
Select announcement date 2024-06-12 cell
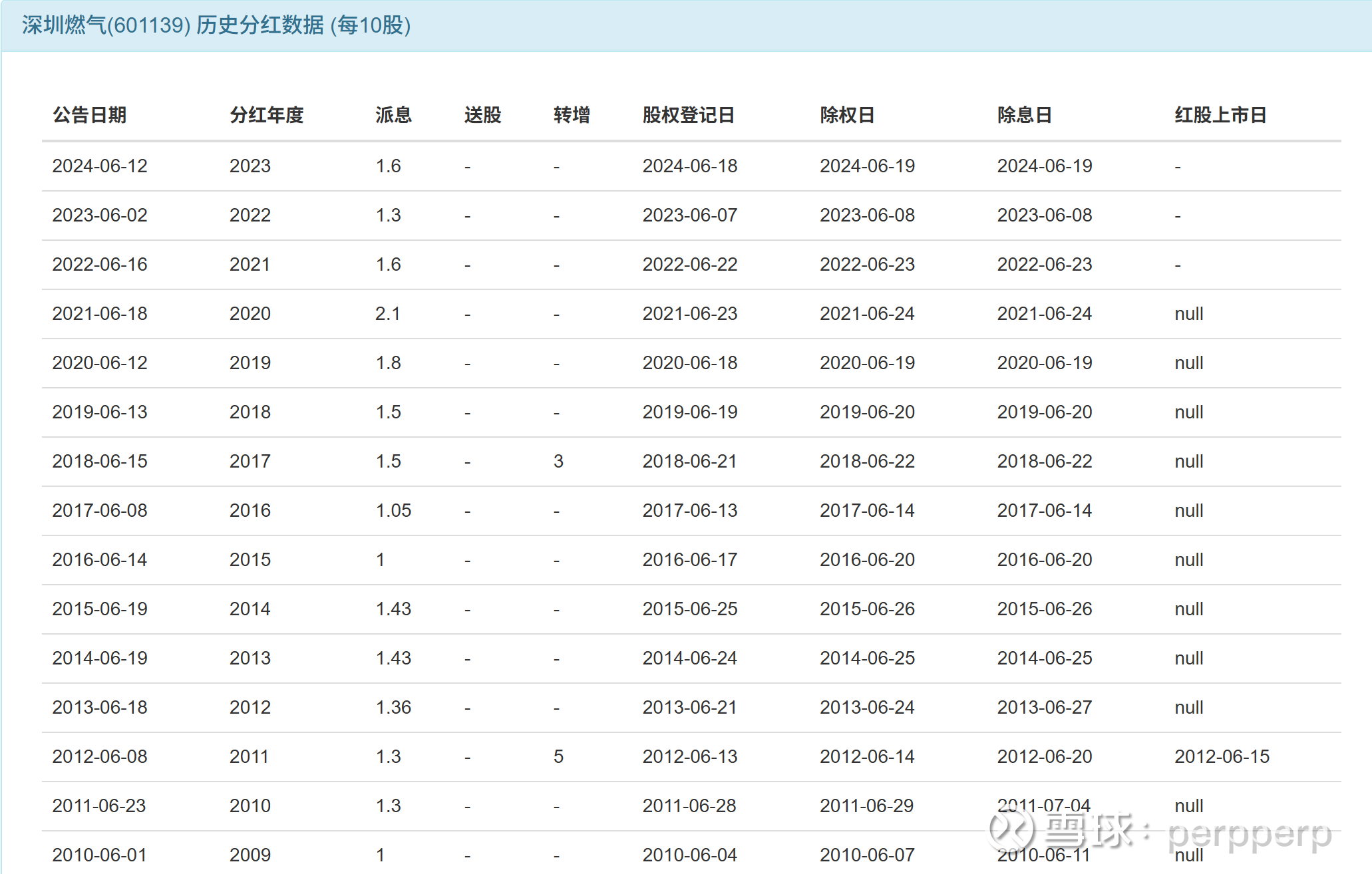[x=100, y=166]
